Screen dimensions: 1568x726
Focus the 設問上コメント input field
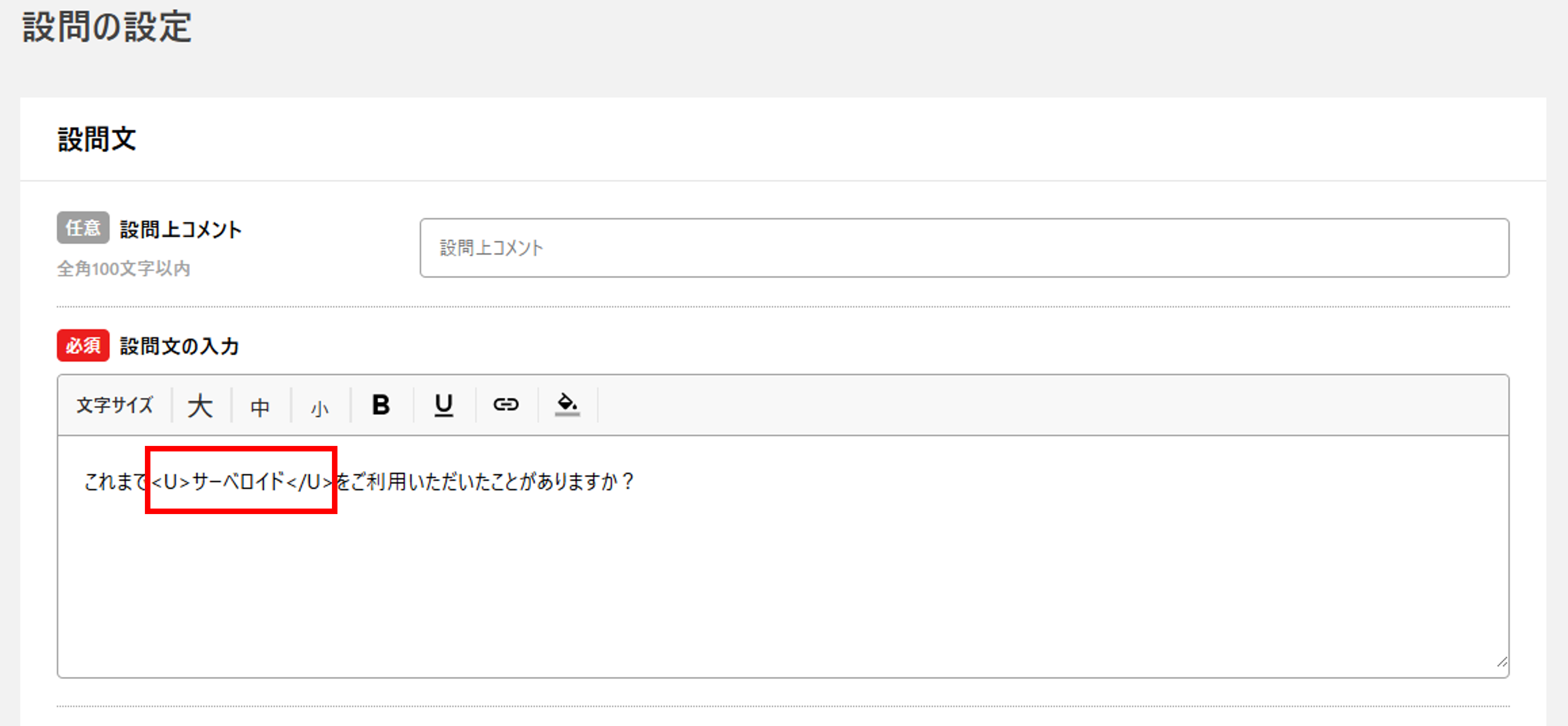tap(964, 248)
